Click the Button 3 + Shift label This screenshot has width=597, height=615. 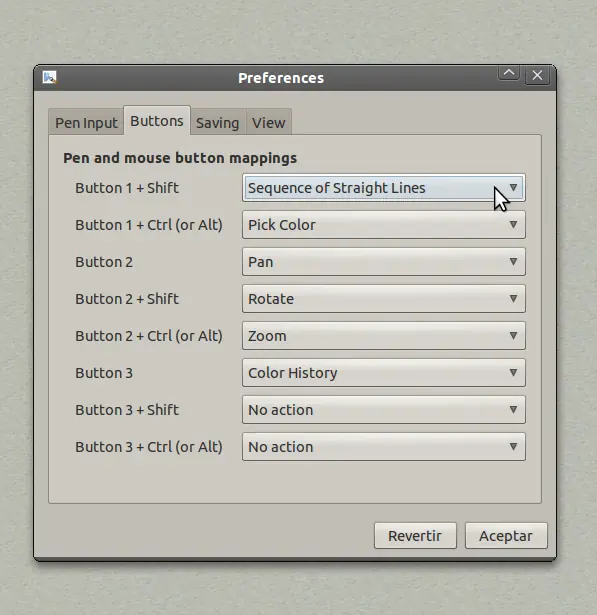tap(127, 410)
